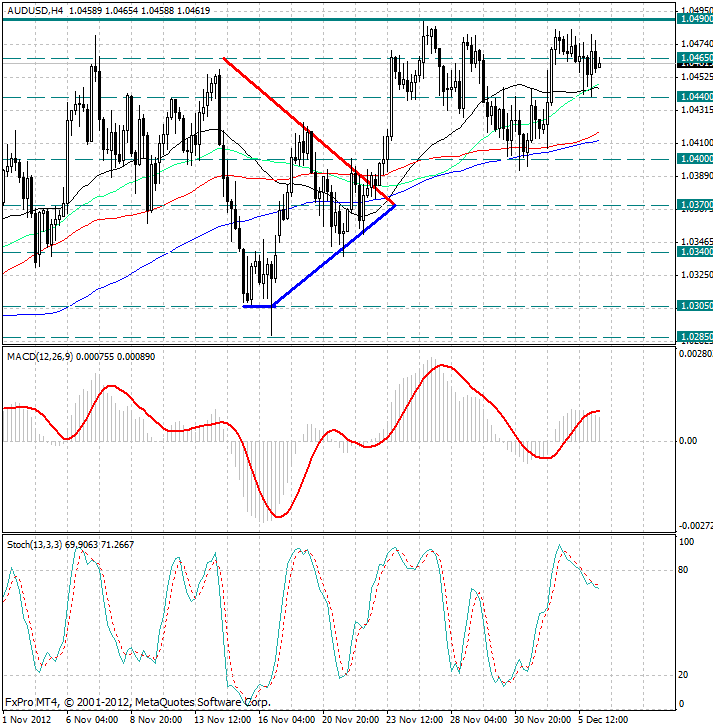Click the 6 Nov 04:00 time label
713x727 pixels.
(x=92, y=720)
